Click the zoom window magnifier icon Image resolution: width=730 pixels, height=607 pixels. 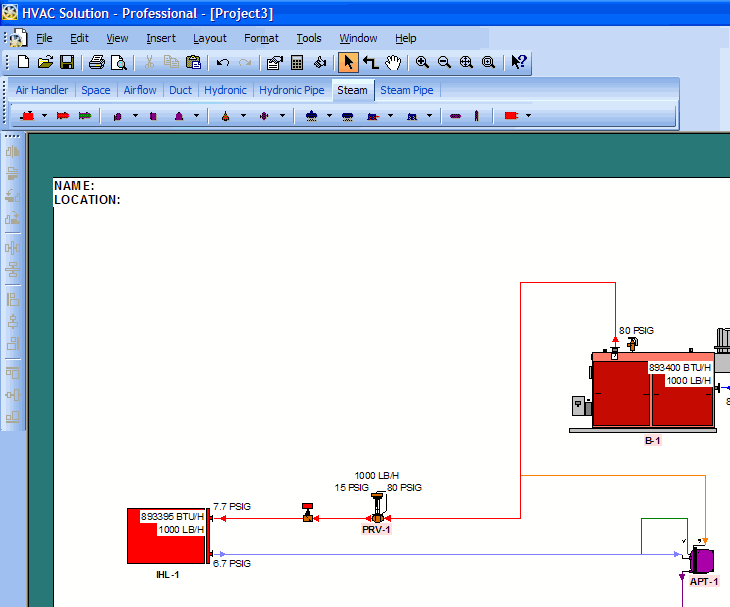click(488, 62)
